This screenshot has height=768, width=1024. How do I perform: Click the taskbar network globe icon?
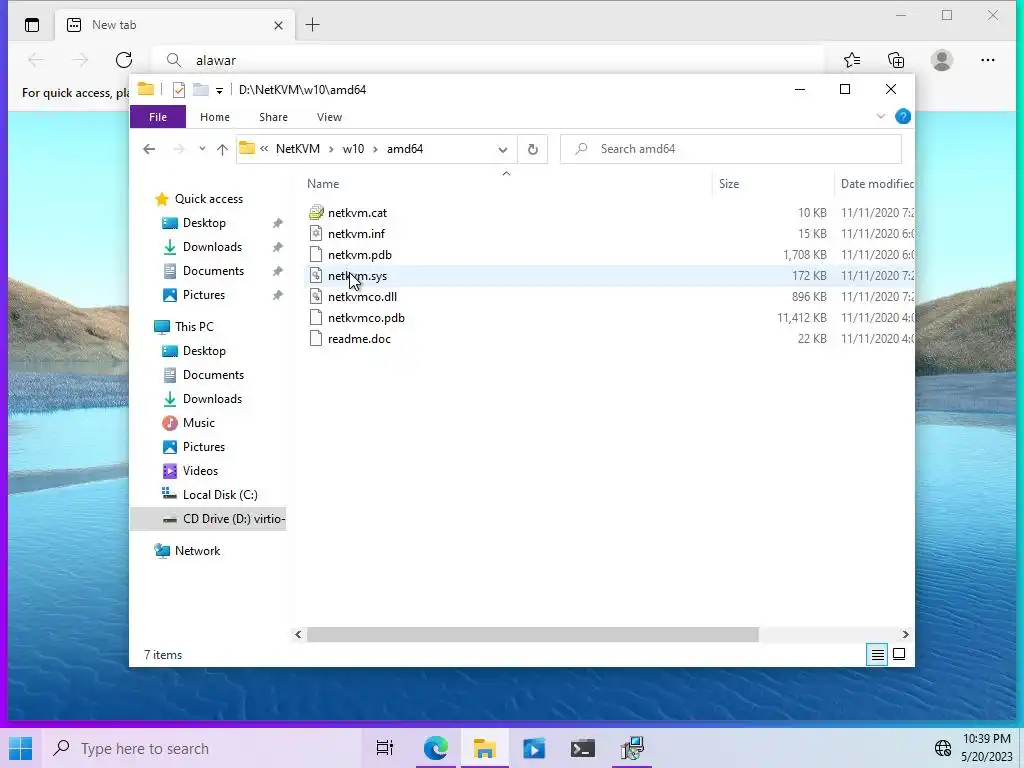click(943, 748)
